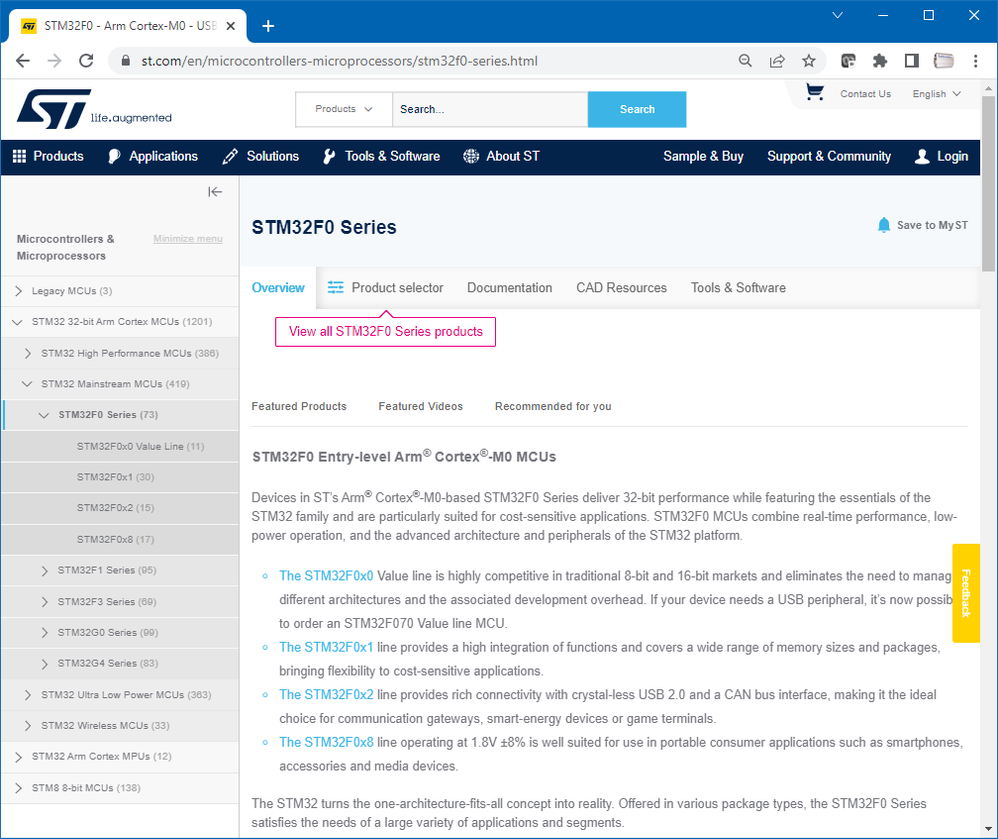
Task: Open the Chrome three-dot menu
Action: click(x=975, y=61)
